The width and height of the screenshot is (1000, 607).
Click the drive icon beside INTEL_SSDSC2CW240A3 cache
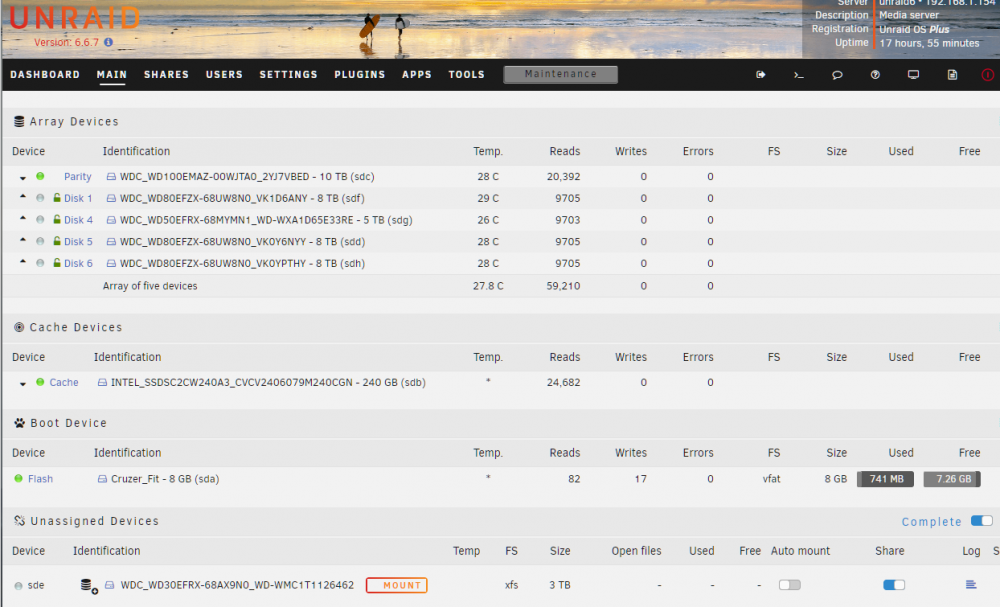click(x=102, y=383)
